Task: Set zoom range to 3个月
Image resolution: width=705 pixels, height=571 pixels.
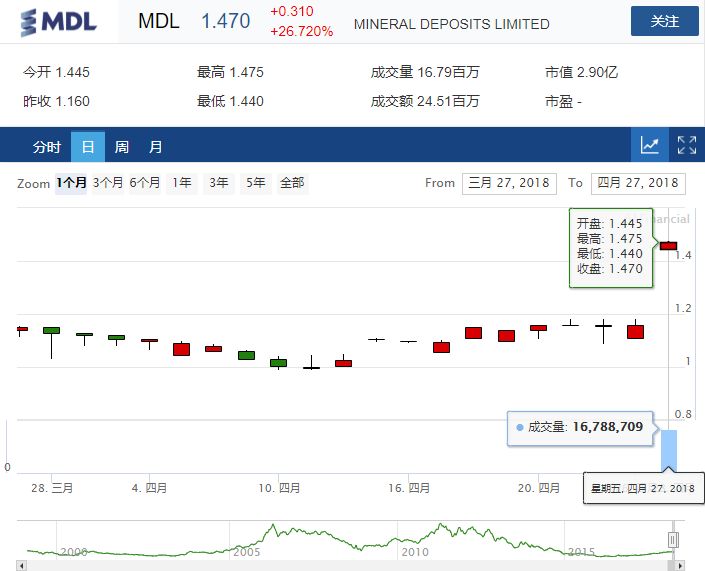Action: [x=108, y=183]
